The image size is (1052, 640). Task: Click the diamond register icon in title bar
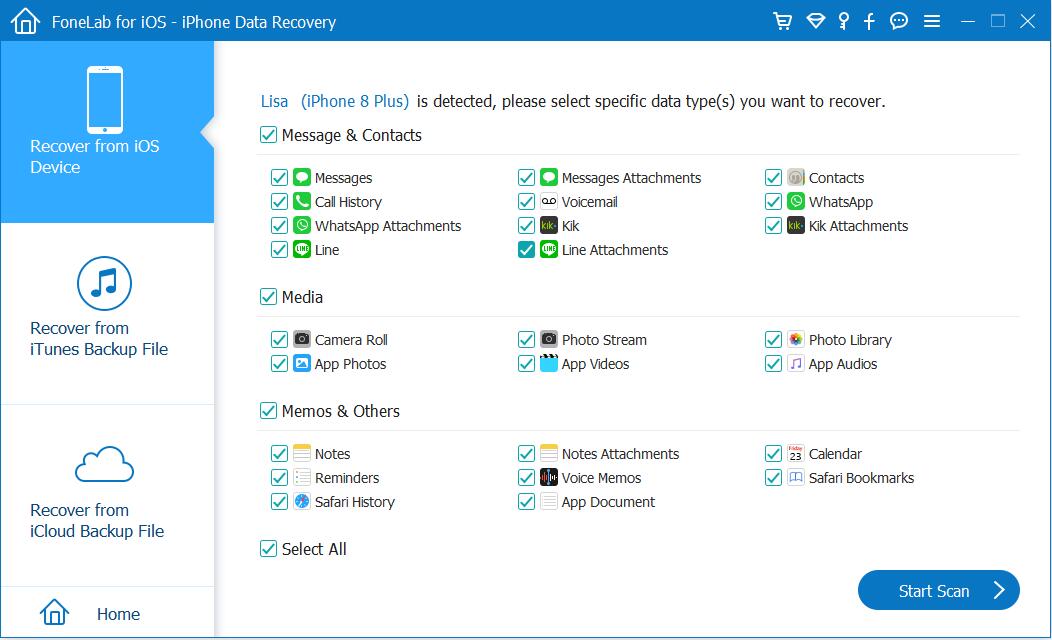click(x=815, y=21)
